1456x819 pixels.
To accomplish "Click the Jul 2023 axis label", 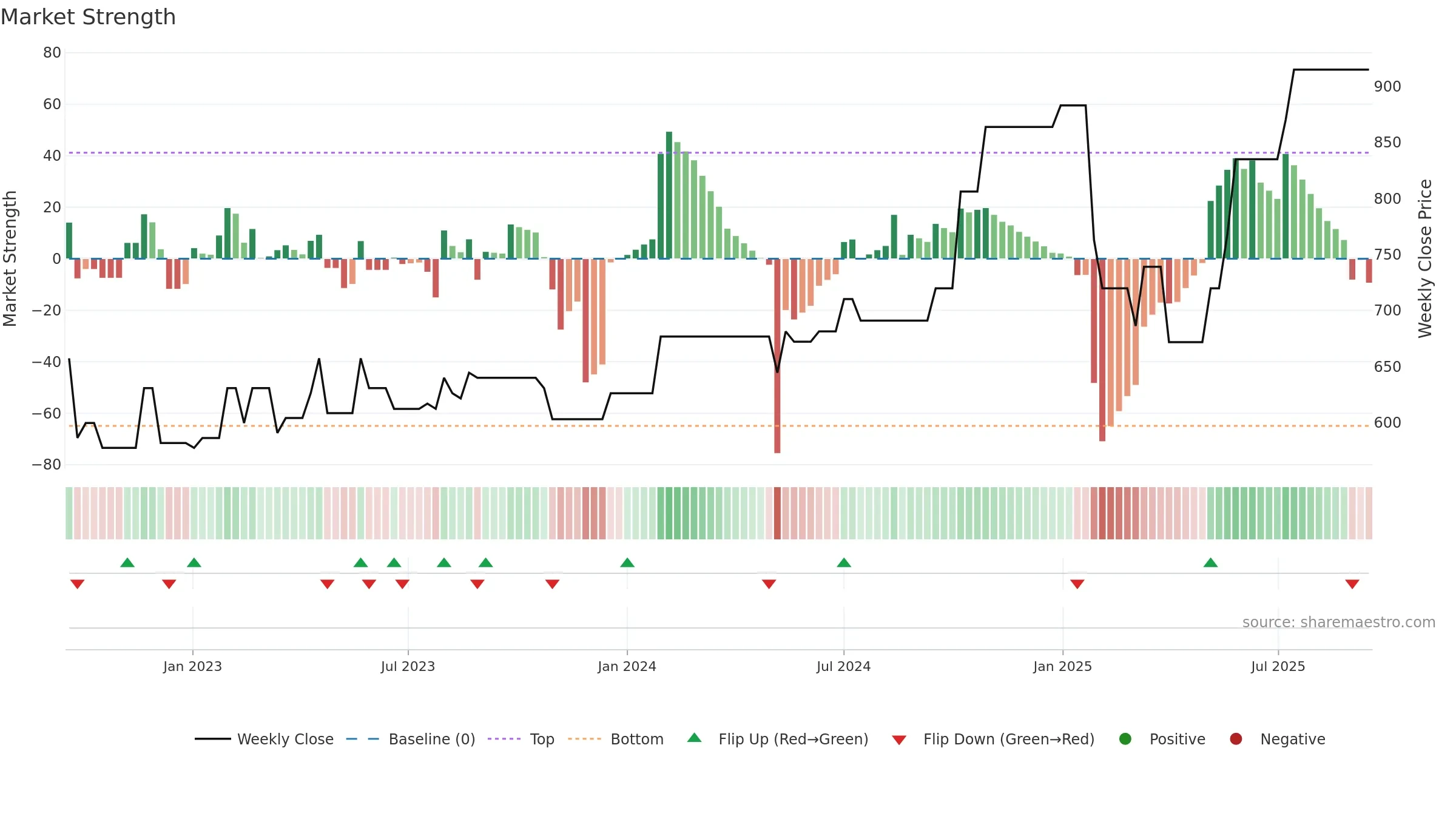I will [408, 667].
